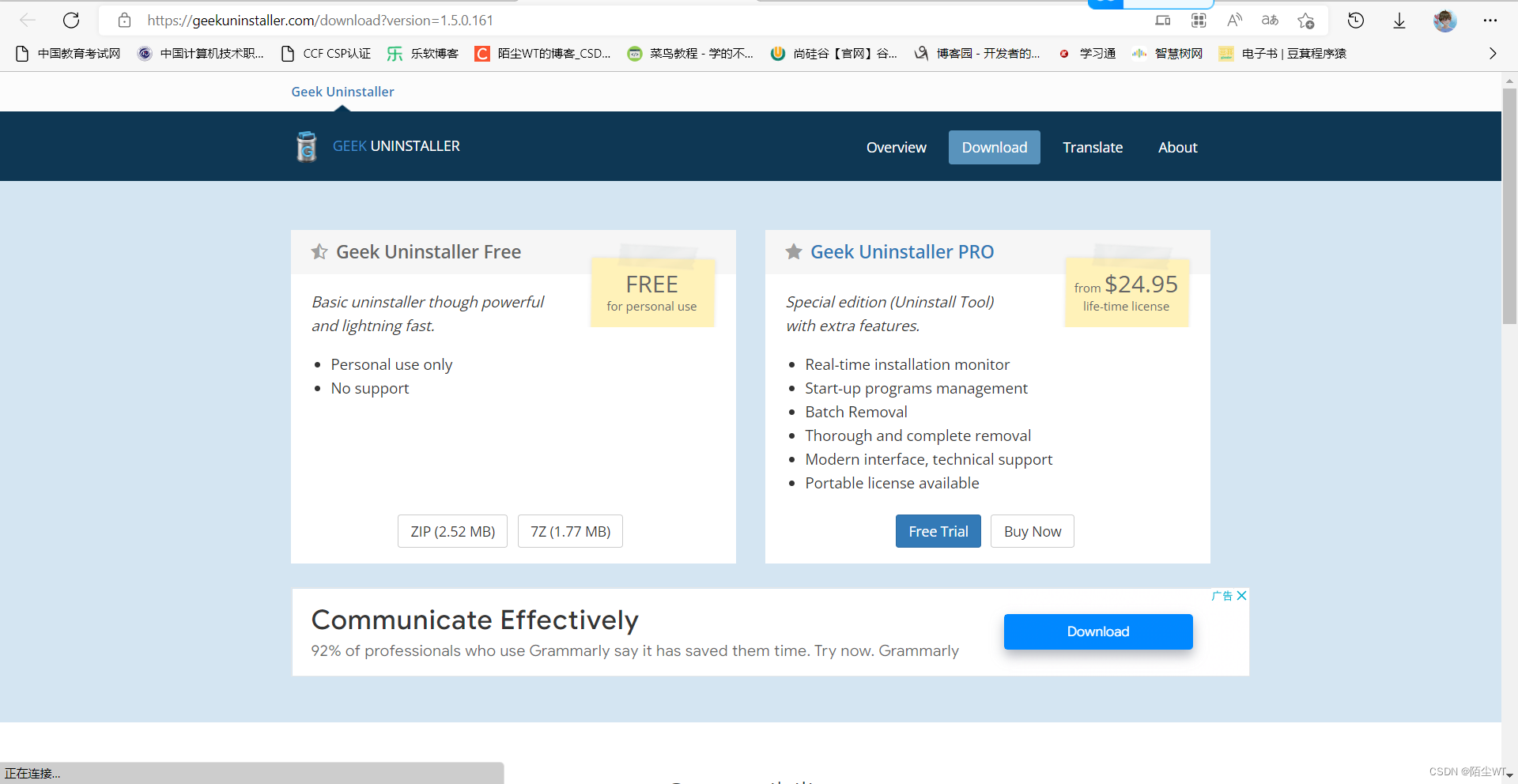Open the immersive reader screen icon
This screenshot has height=784, width=1518.
(1162, 21)
